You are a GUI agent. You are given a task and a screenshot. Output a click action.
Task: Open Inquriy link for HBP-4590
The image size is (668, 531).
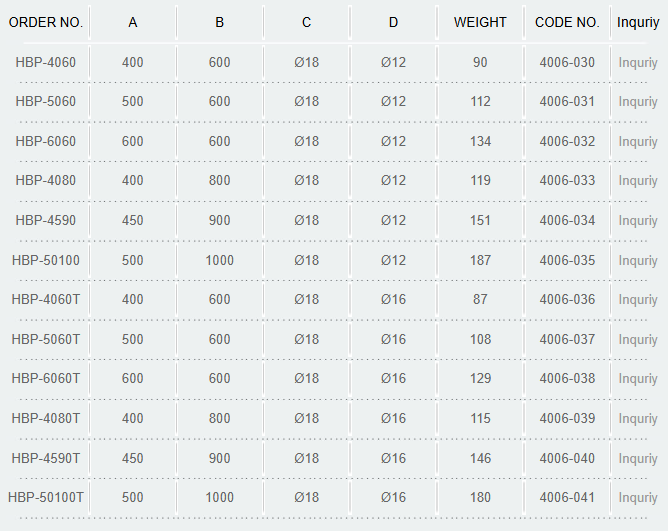click(x=638, y=221)
